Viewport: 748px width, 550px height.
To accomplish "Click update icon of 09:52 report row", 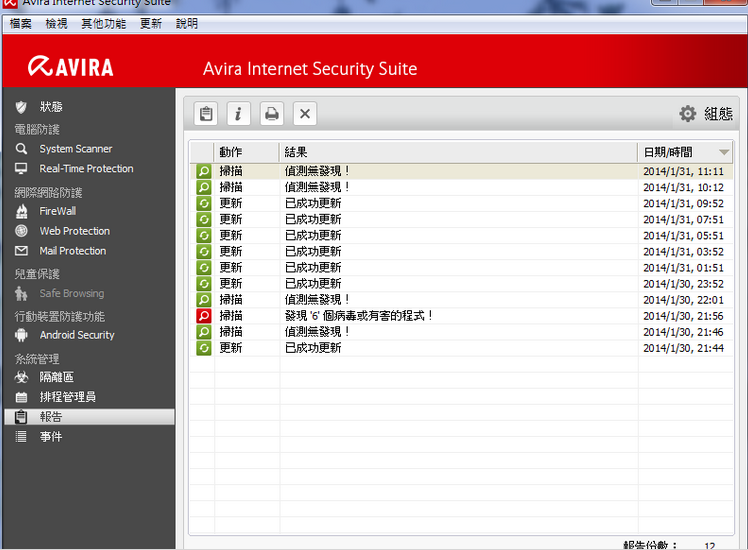I will pos(204,203).
